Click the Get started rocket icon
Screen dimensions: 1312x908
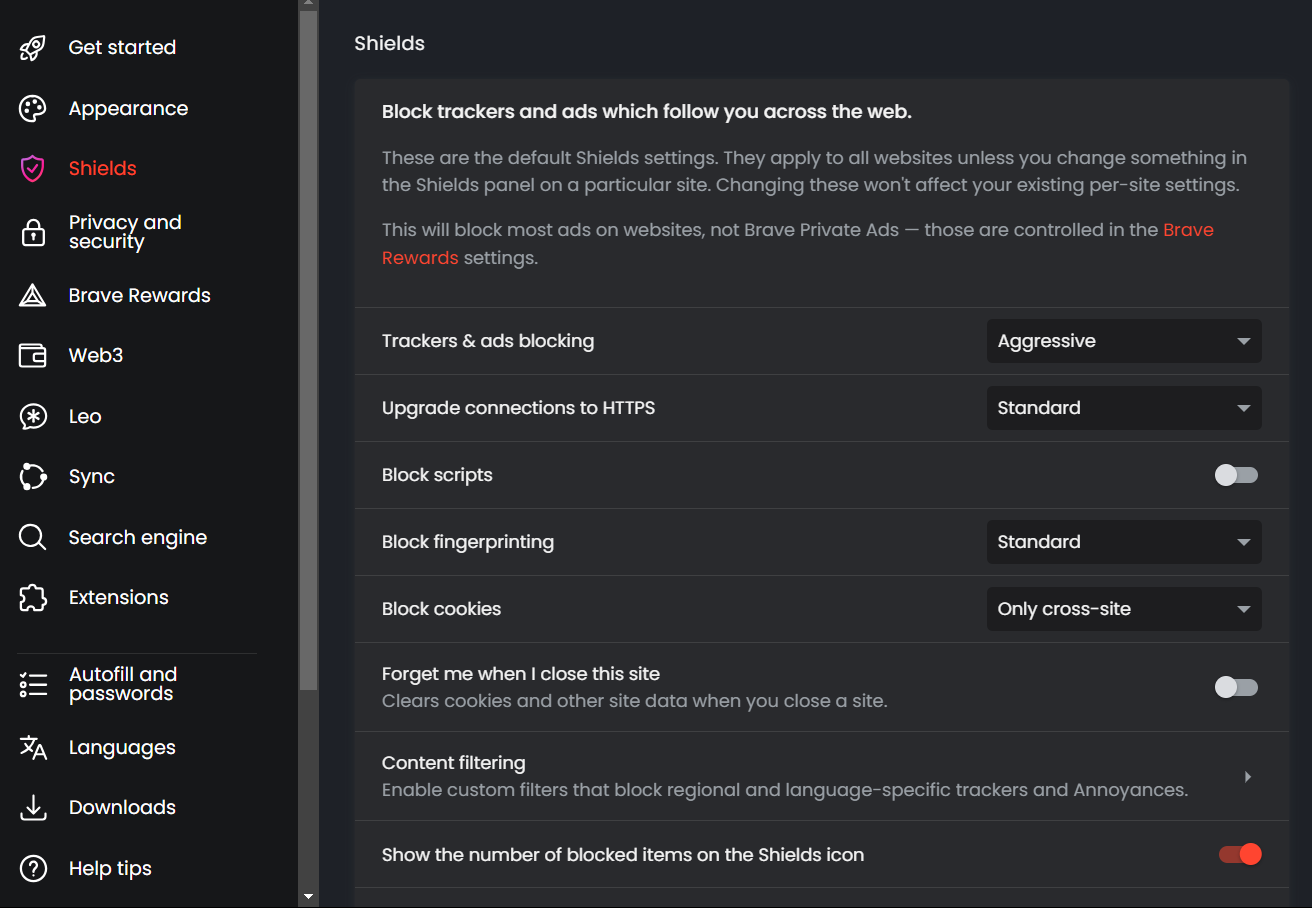point(33,48)
